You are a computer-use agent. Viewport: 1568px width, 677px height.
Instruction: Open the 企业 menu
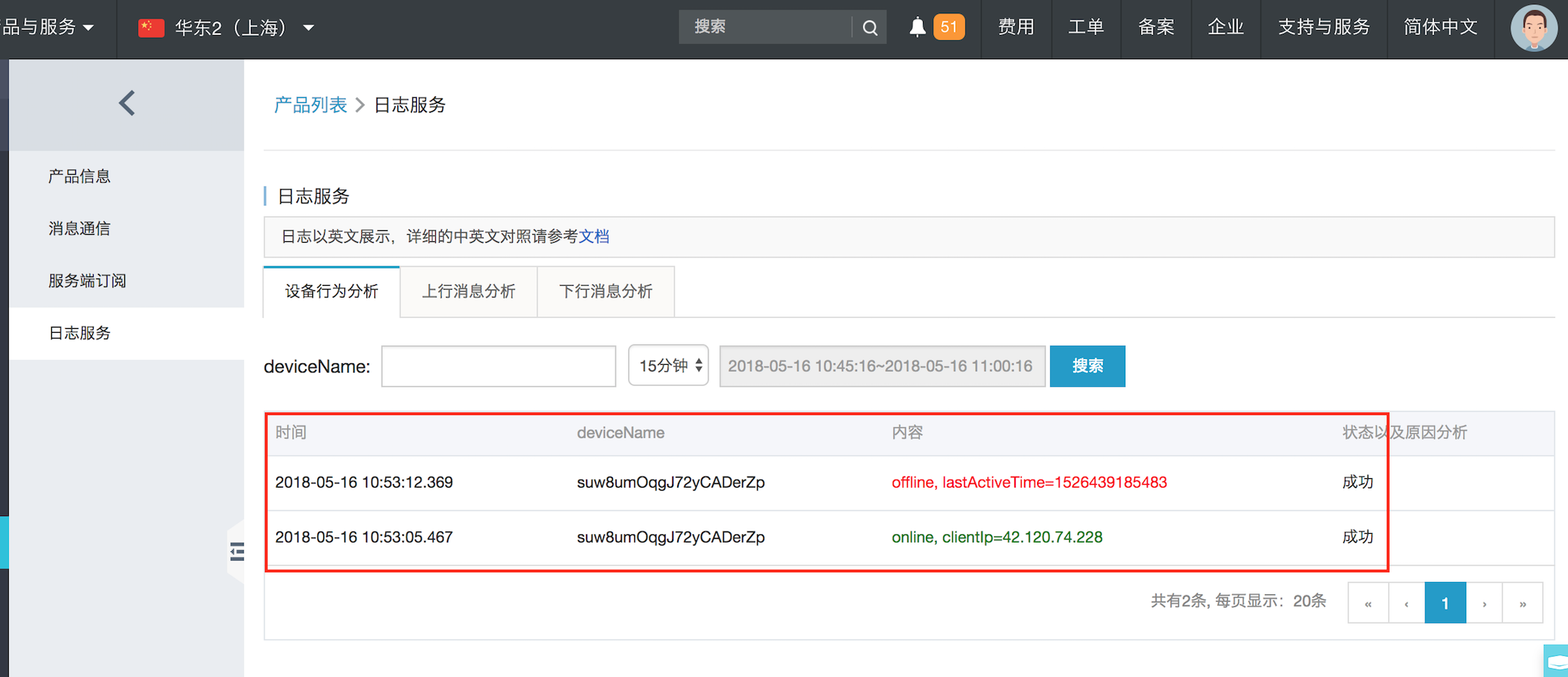1226,27
